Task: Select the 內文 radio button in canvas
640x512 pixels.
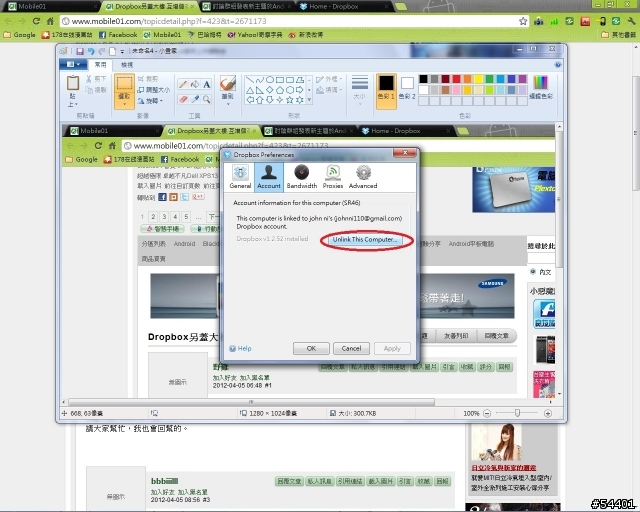Action: 533,272
